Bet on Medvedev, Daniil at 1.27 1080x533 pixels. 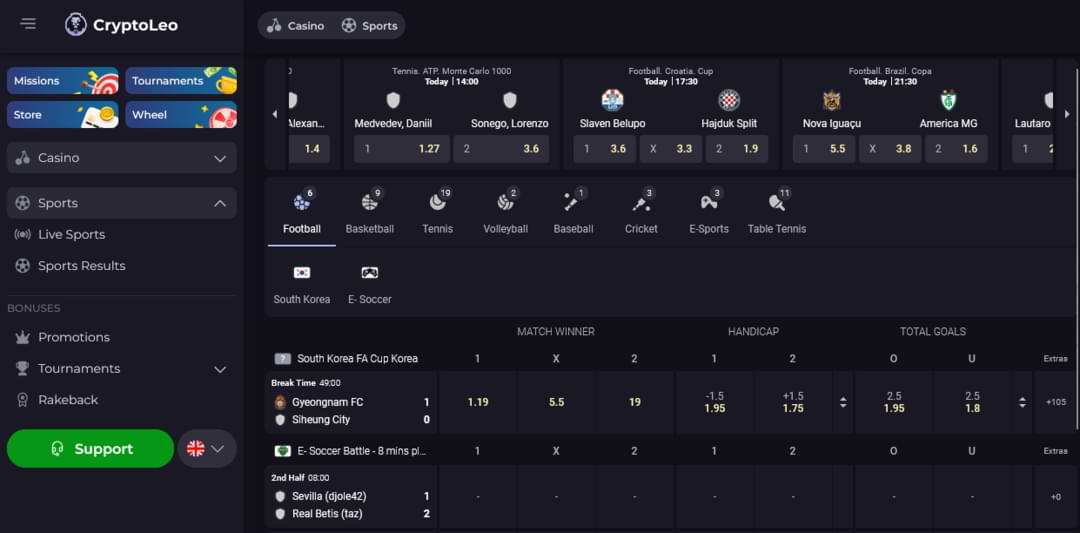coord(402,149)
